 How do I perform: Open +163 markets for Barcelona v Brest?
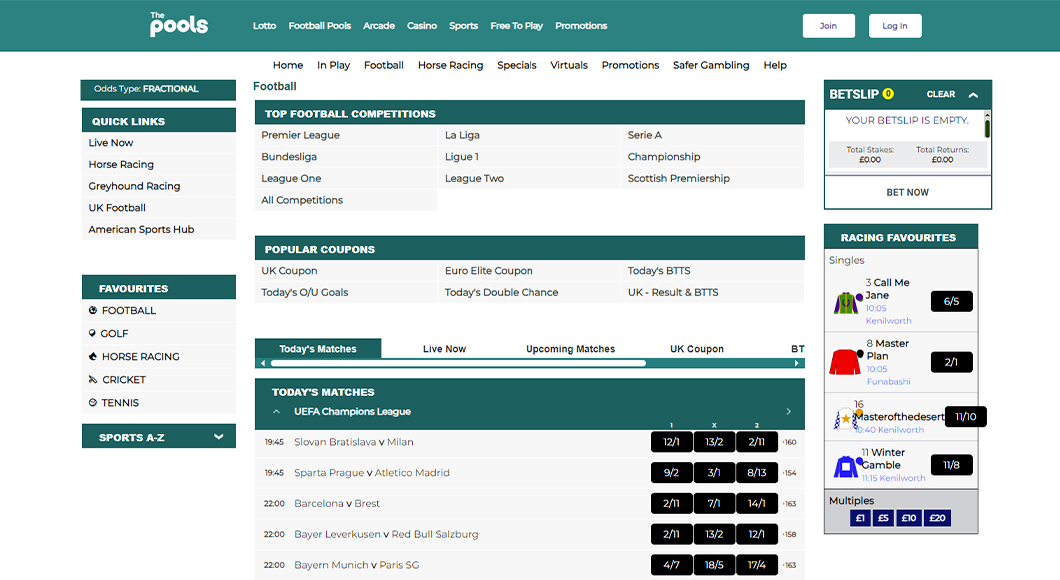pos(790,504)
